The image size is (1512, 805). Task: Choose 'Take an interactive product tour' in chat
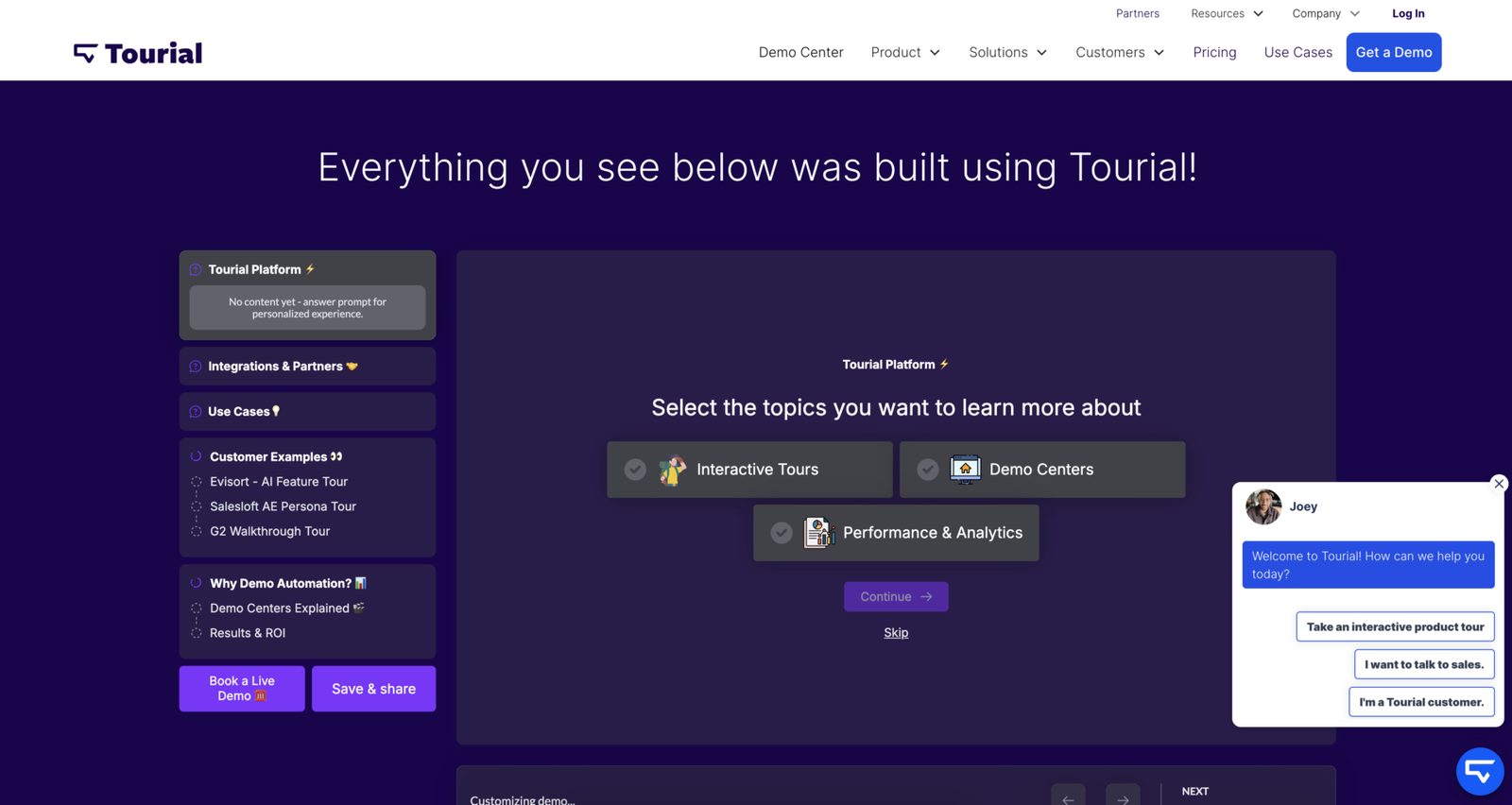click(1395, 626)
